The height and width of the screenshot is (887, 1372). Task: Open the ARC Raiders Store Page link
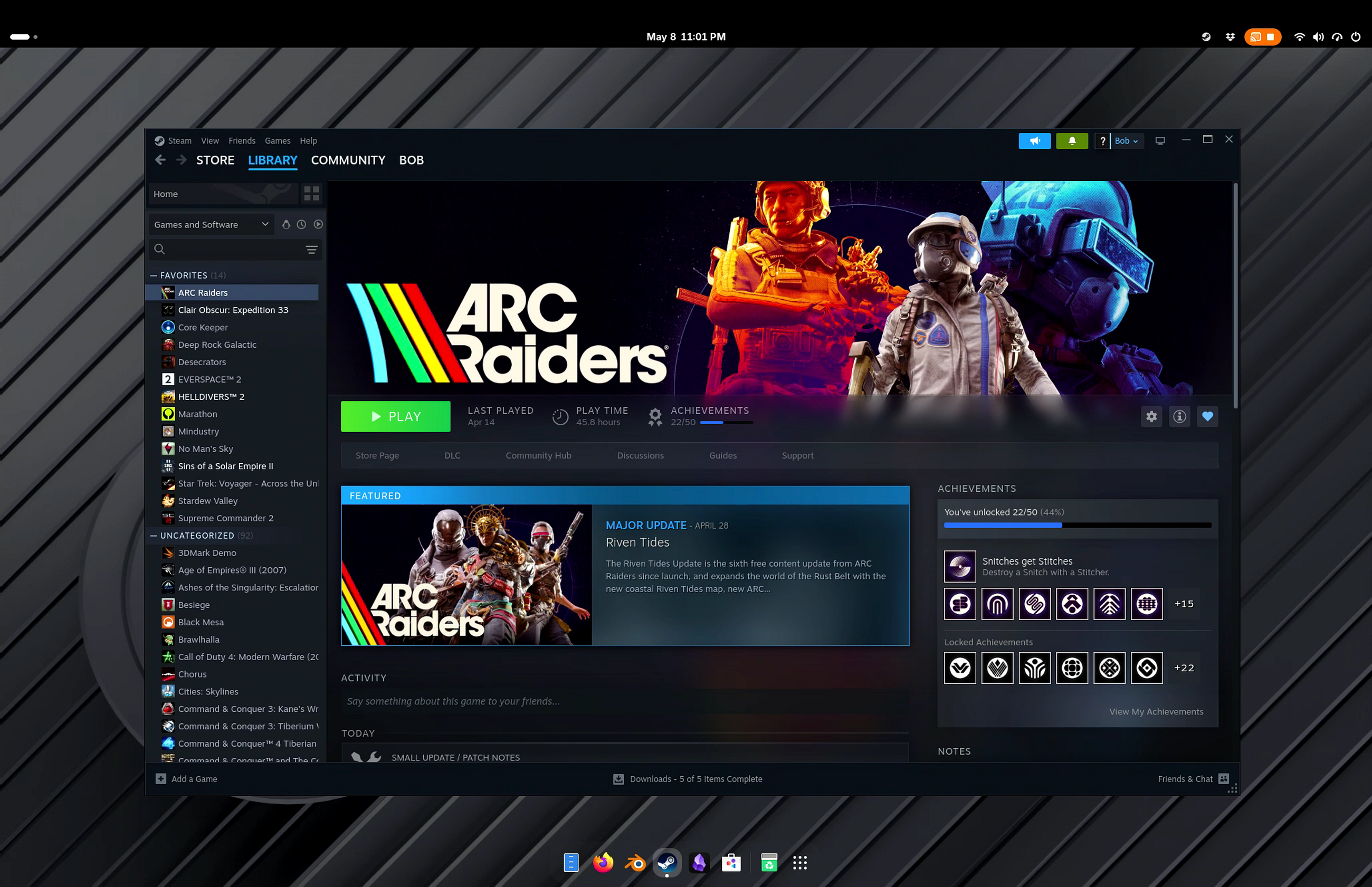click(377, 455)
